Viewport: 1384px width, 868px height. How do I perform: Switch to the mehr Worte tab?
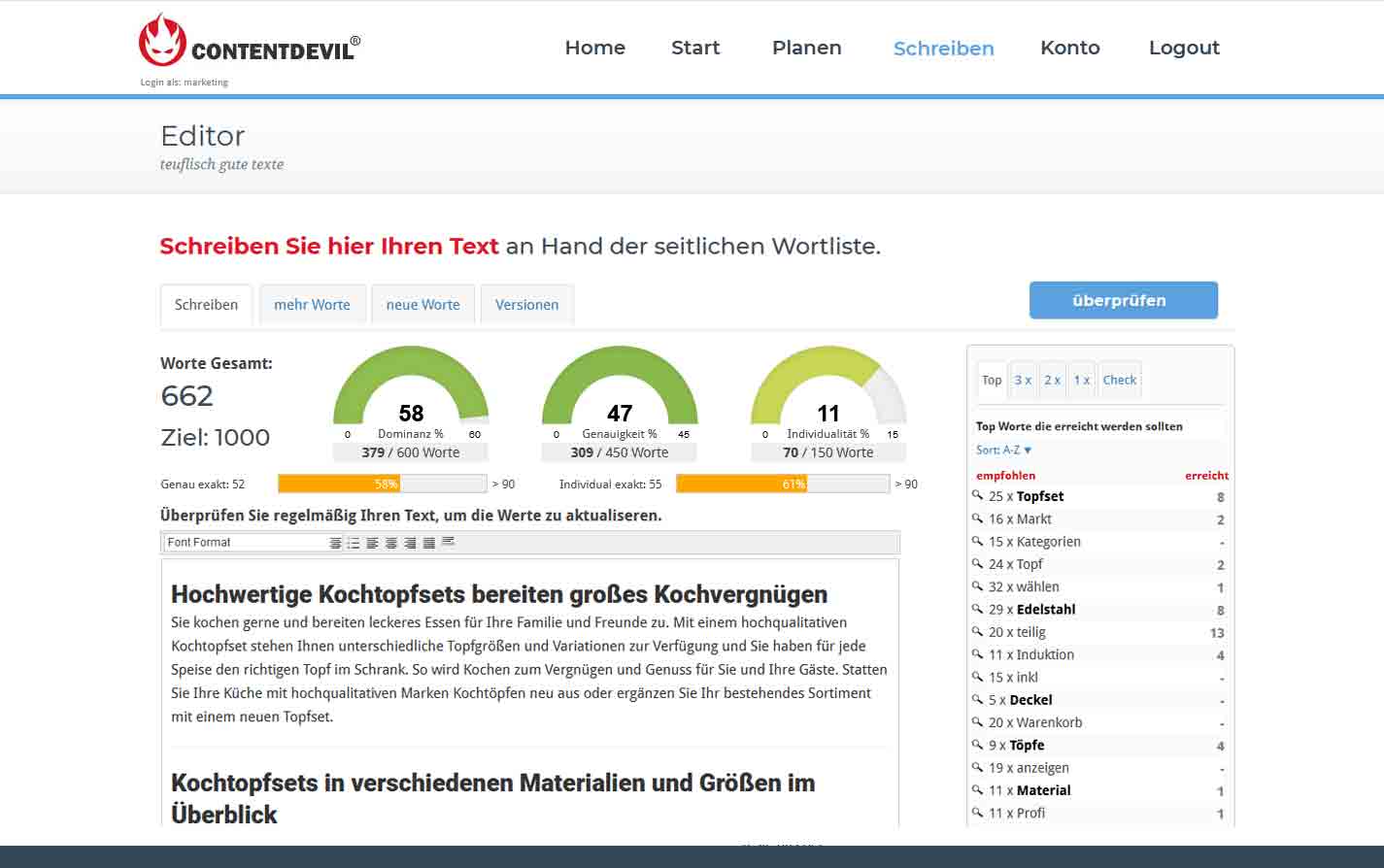312,305
